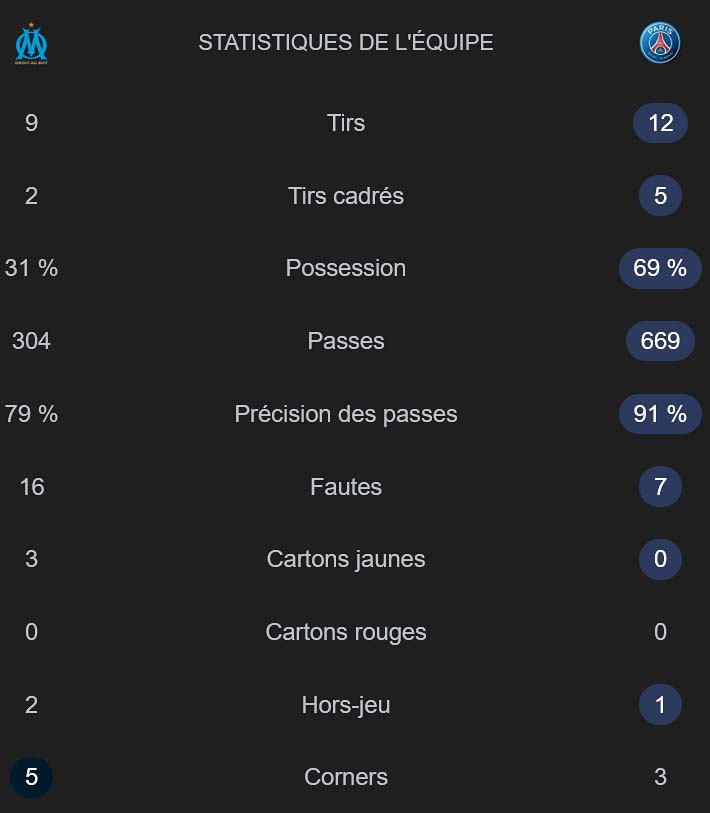Screen dimensions: 710x813
Task: Click the Tirs cadrés stat label
Action: pos(346,196)
